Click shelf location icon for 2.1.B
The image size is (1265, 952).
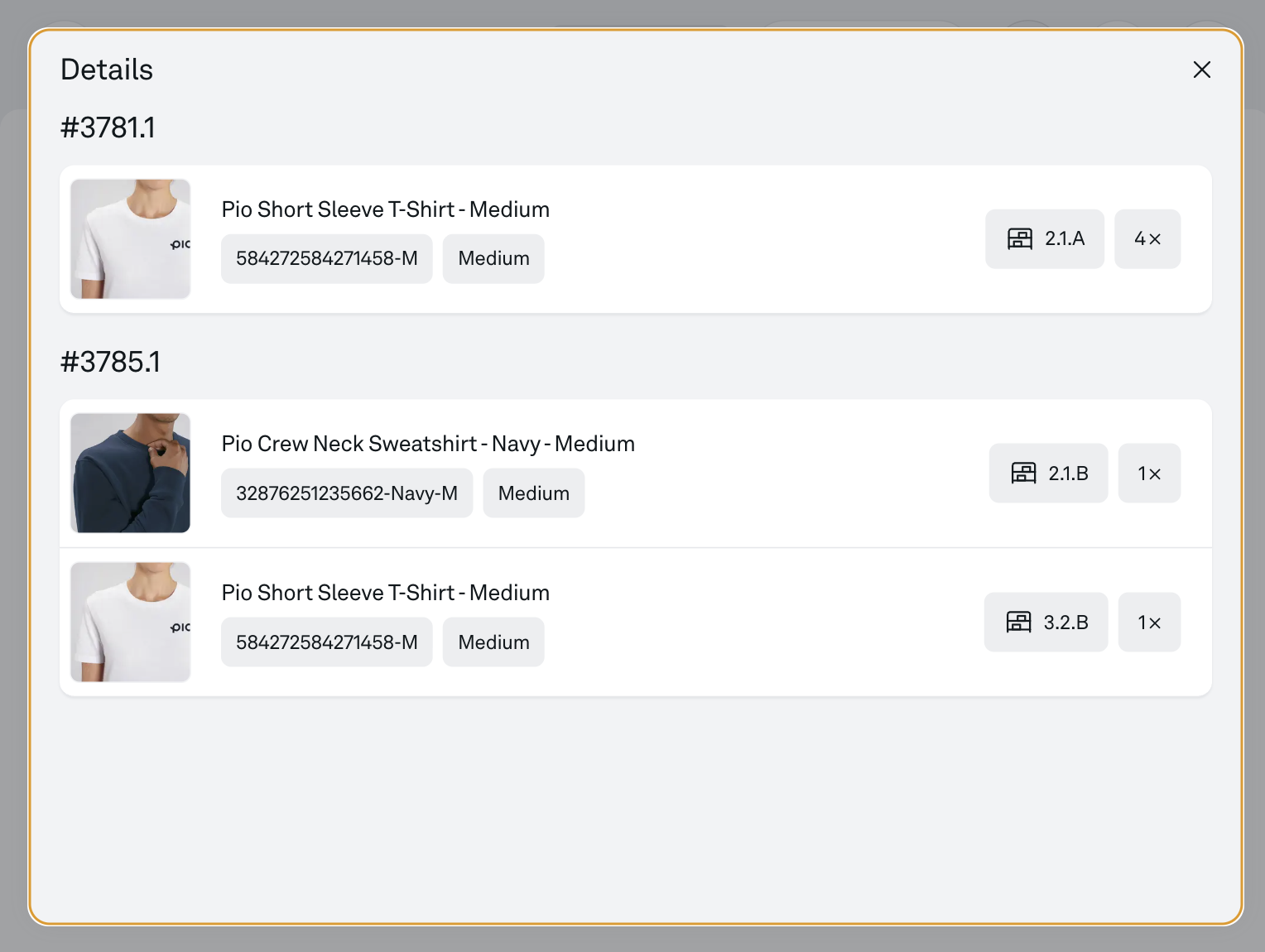point(1023,474)
